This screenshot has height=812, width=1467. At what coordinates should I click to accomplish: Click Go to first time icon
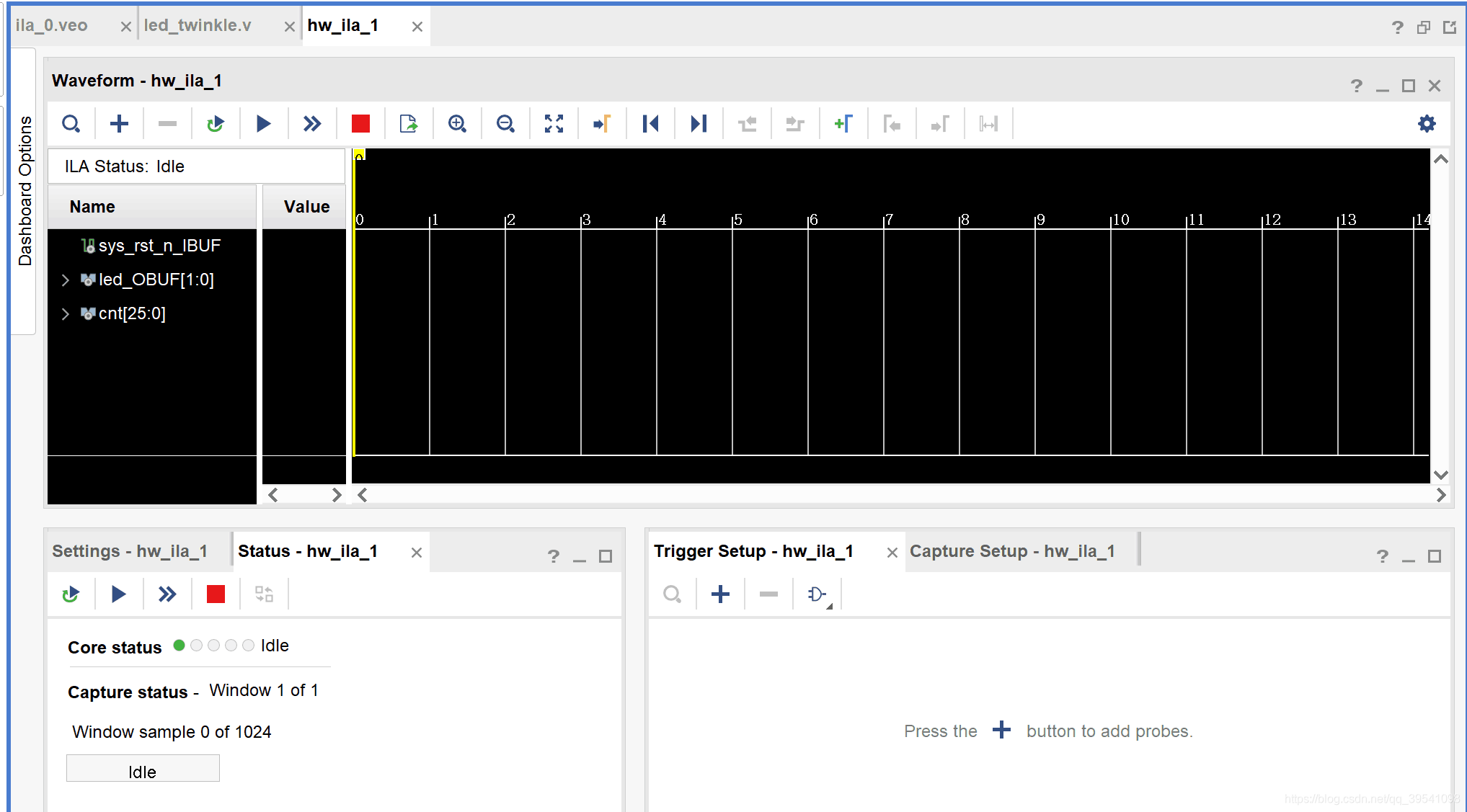(x=650, y=124)
